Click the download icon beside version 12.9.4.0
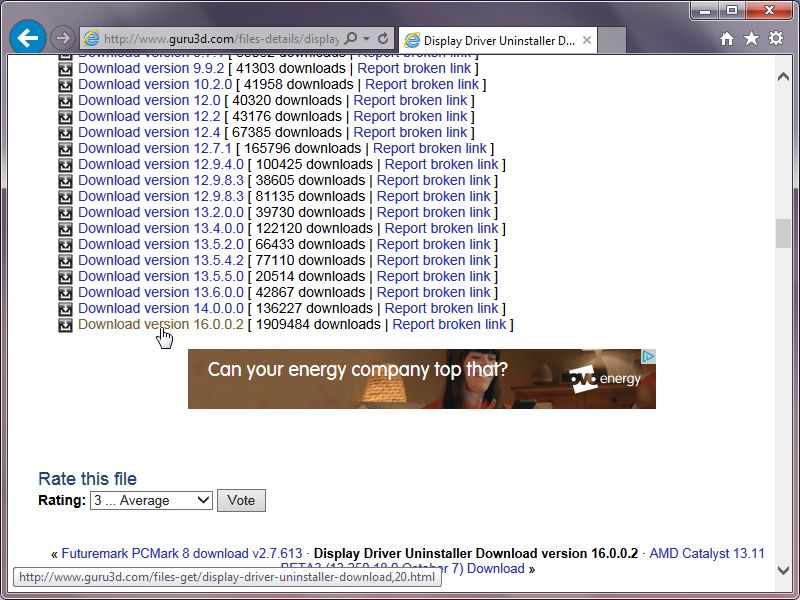 65,165
